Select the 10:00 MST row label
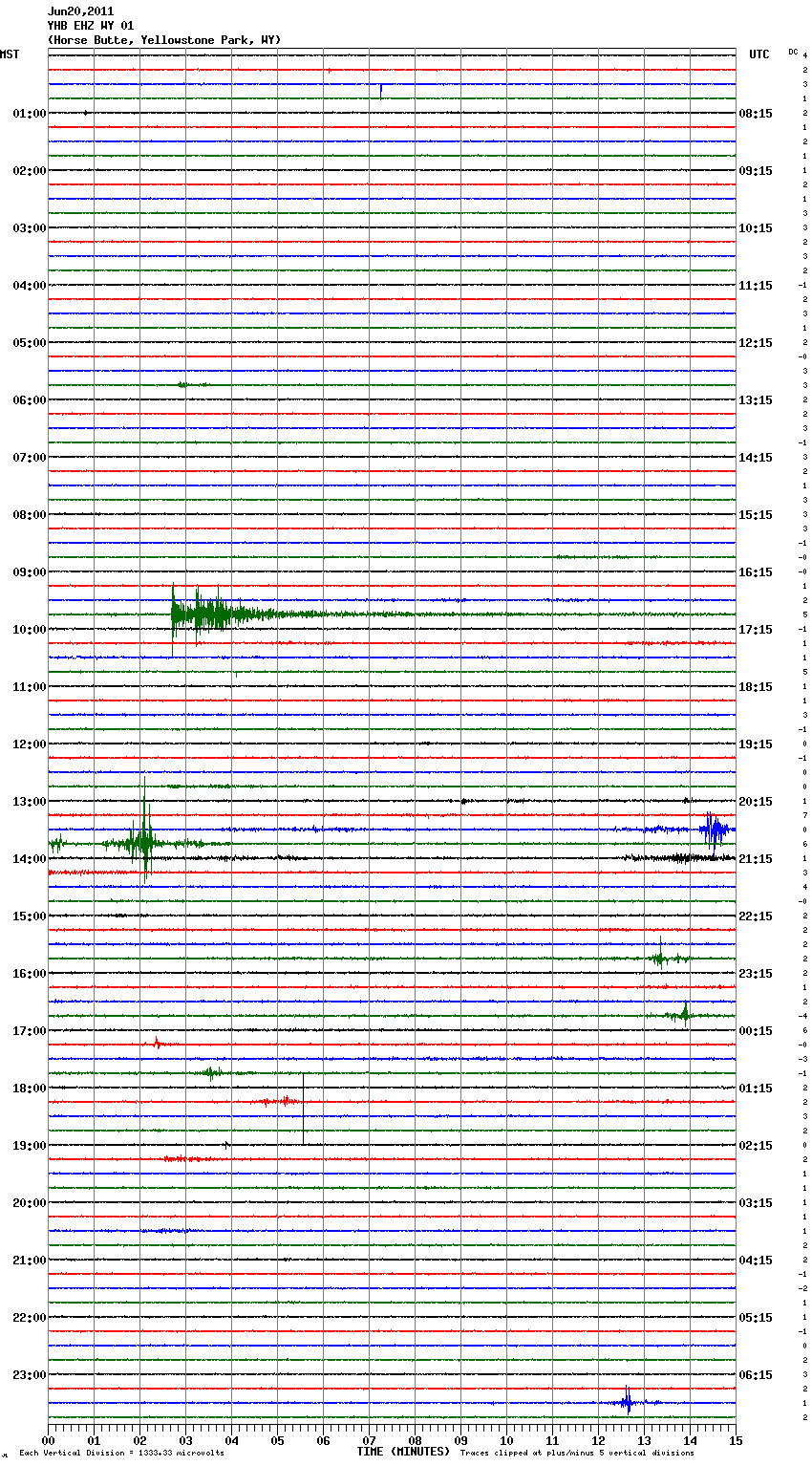Image resolution: width=812 pixels, height=1466 pixels. click(x=30, y=630)
